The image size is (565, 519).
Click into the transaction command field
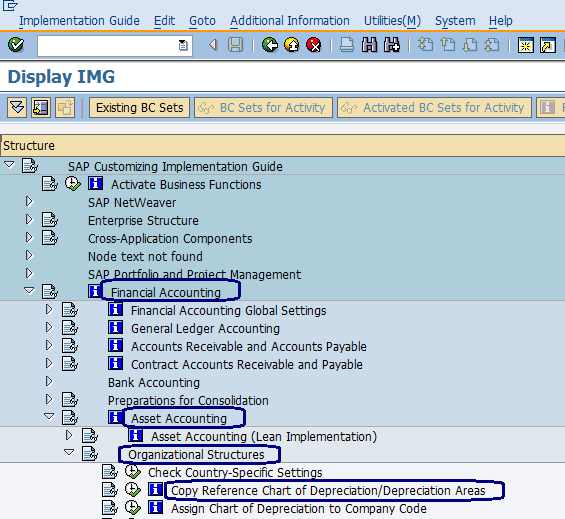(x=108, y=45)
